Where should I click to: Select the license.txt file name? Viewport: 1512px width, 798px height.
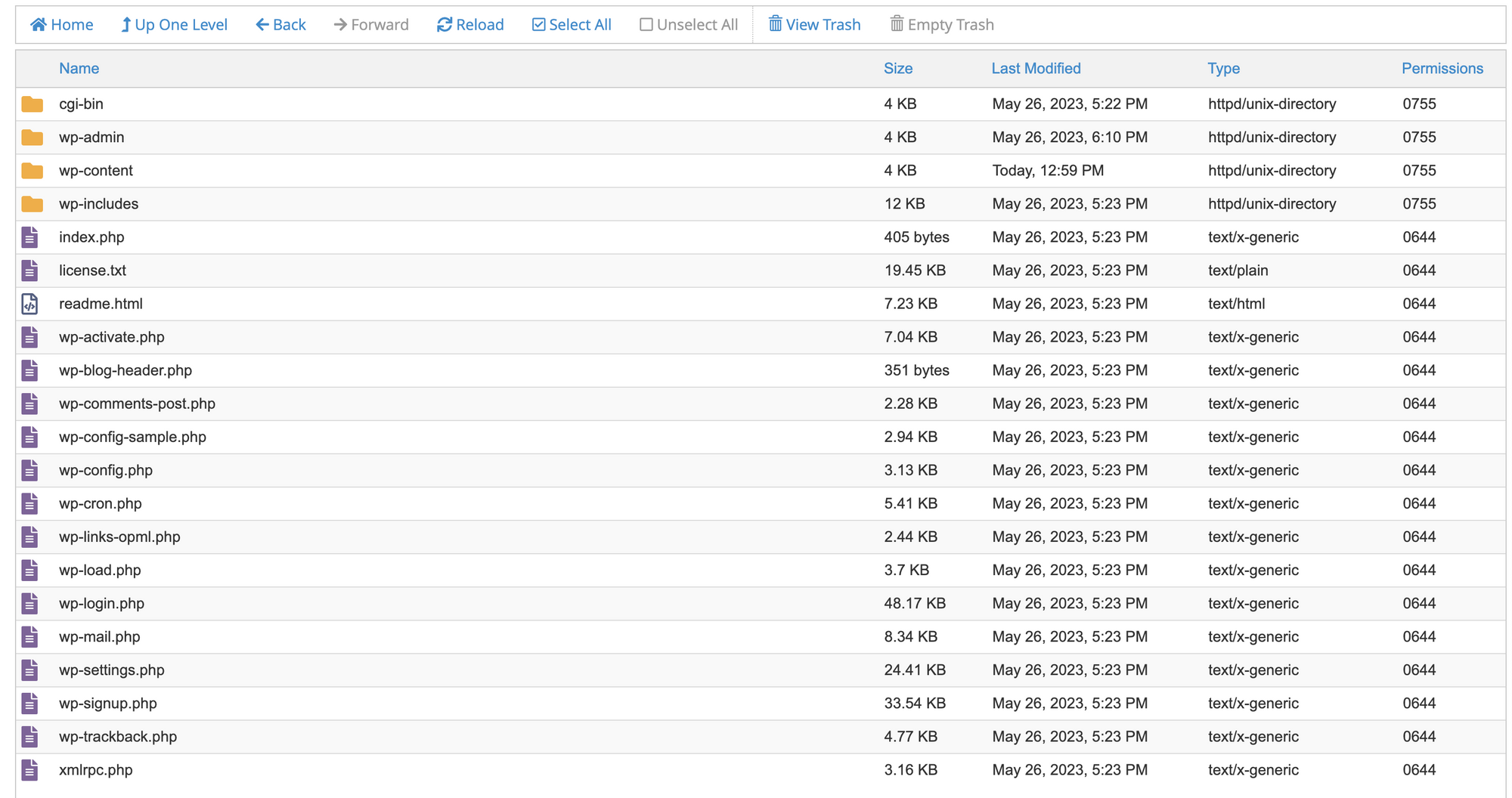92,271
